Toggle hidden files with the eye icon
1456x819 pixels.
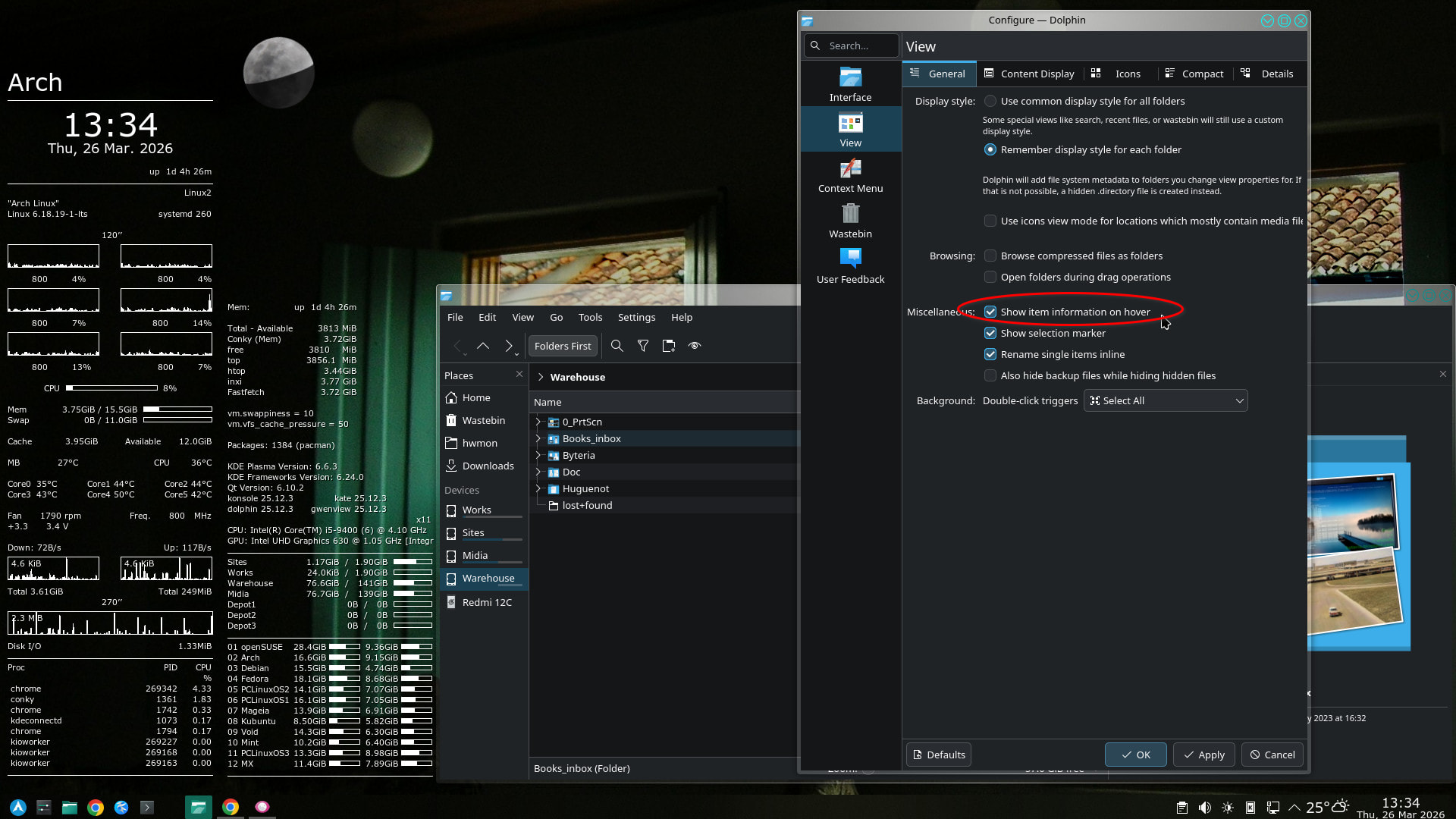click(x=695, y=346)
